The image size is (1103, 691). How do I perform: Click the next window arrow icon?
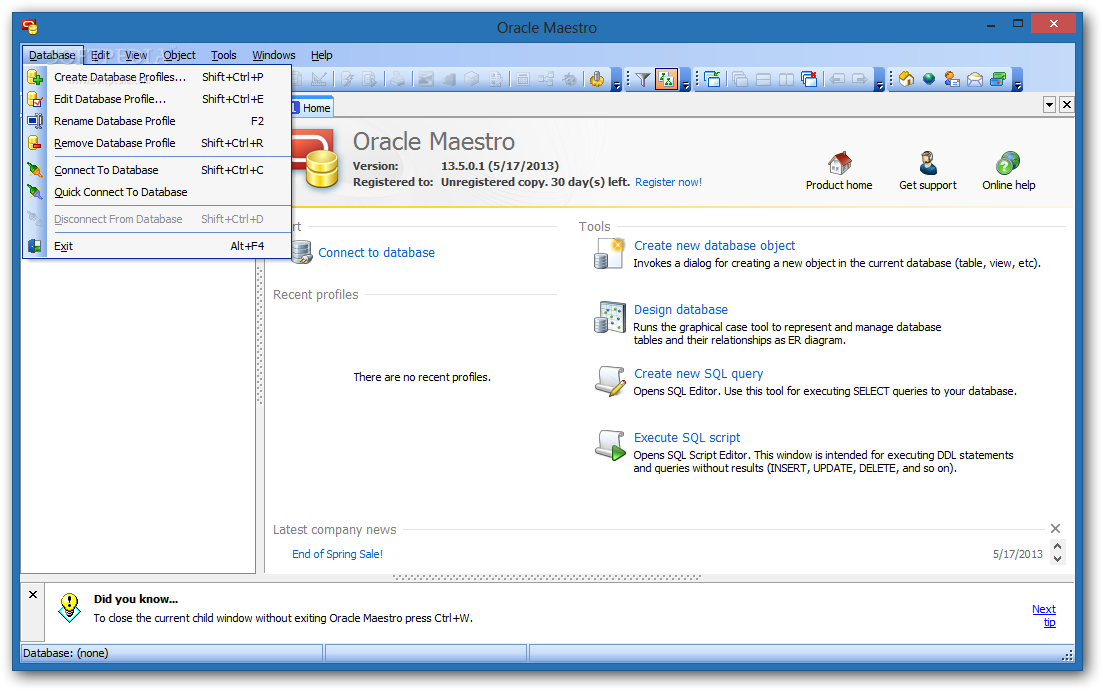[x=860, y=80]
